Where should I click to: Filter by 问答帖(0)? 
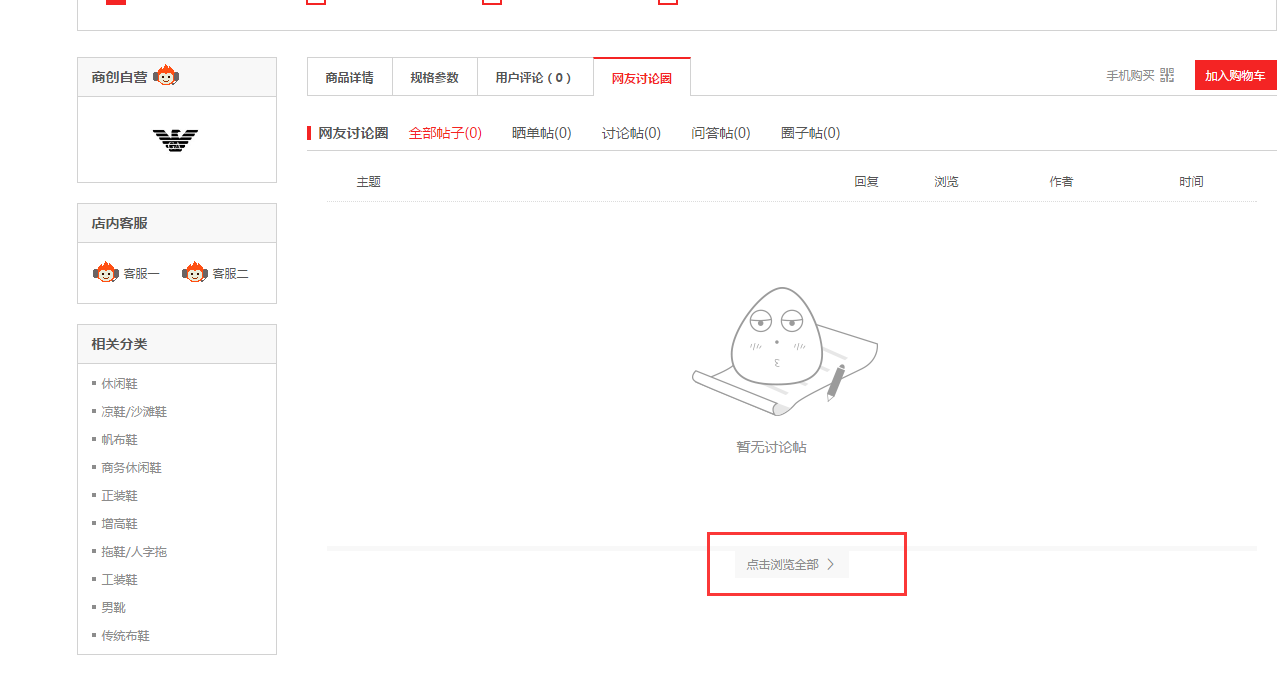coord(721,133)
